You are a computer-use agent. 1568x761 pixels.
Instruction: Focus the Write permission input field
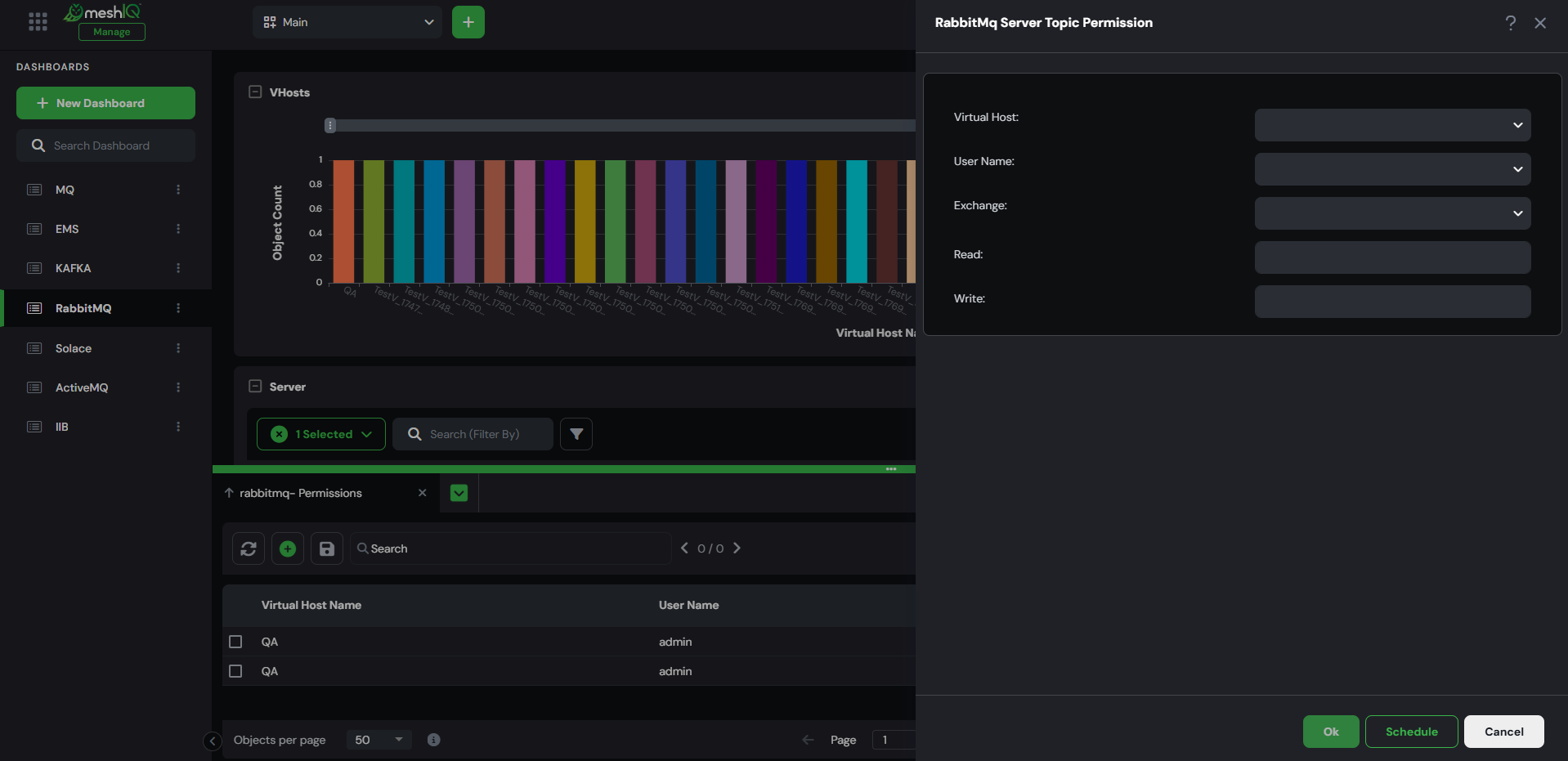pyautogui.click(x=1393, y=302)
